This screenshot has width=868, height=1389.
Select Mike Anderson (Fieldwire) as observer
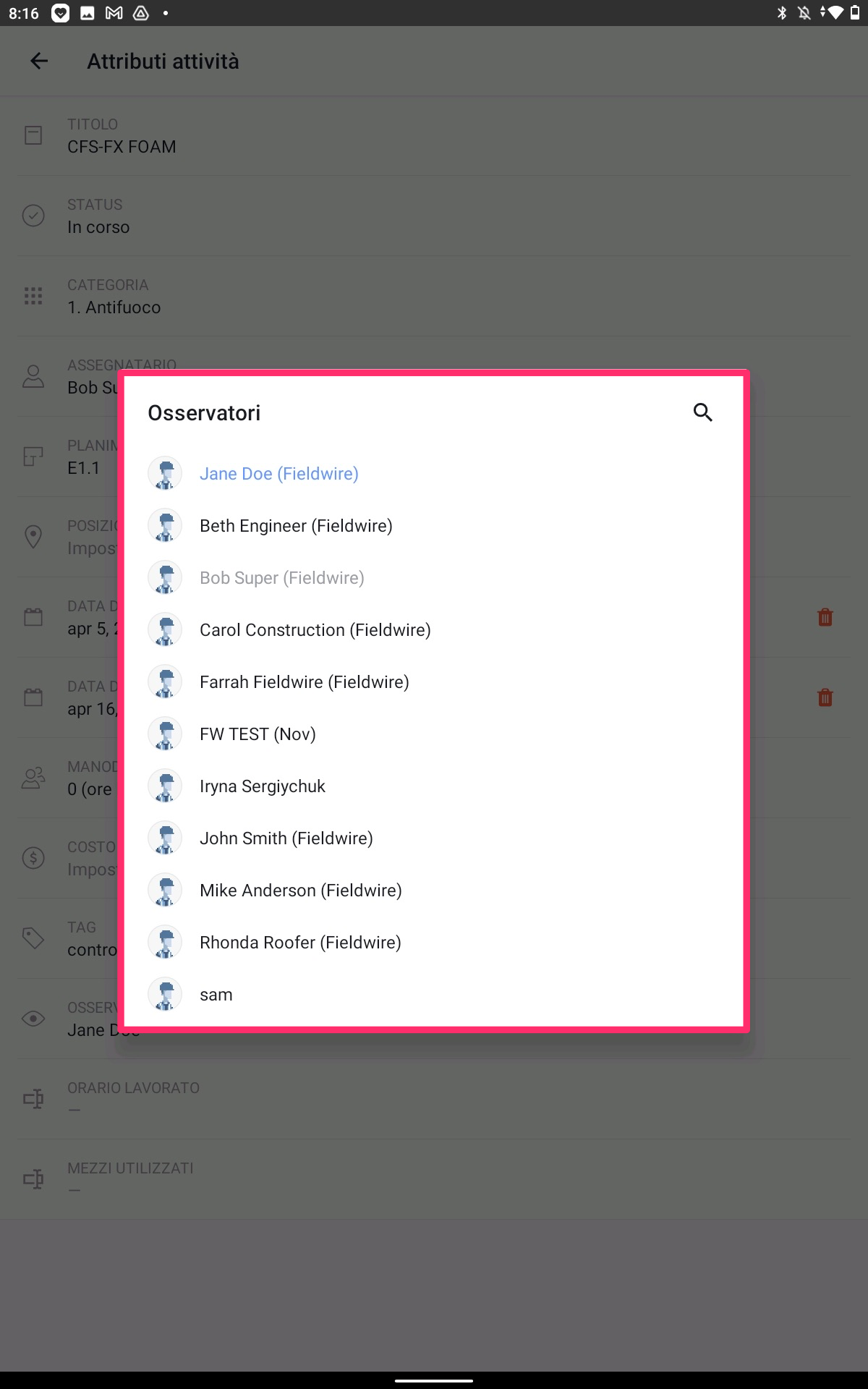click(434, 891)
